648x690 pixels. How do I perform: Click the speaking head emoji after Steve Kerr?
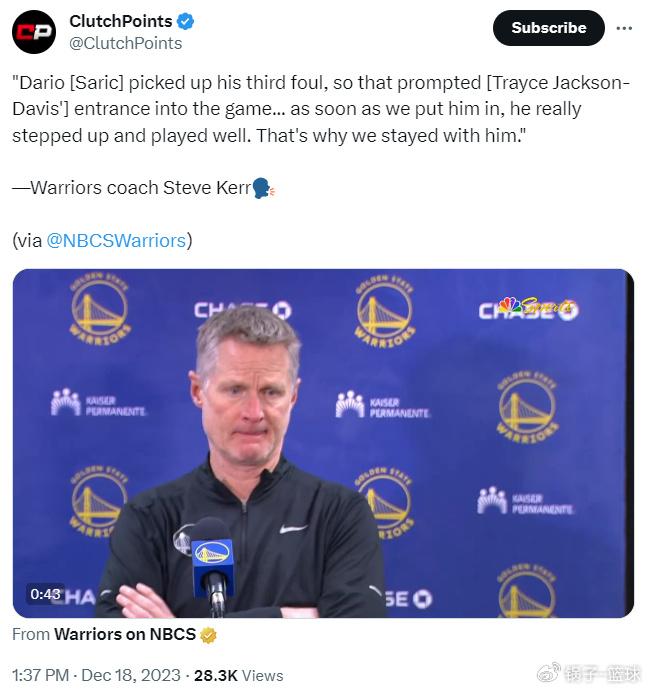(x=263, y=188)
